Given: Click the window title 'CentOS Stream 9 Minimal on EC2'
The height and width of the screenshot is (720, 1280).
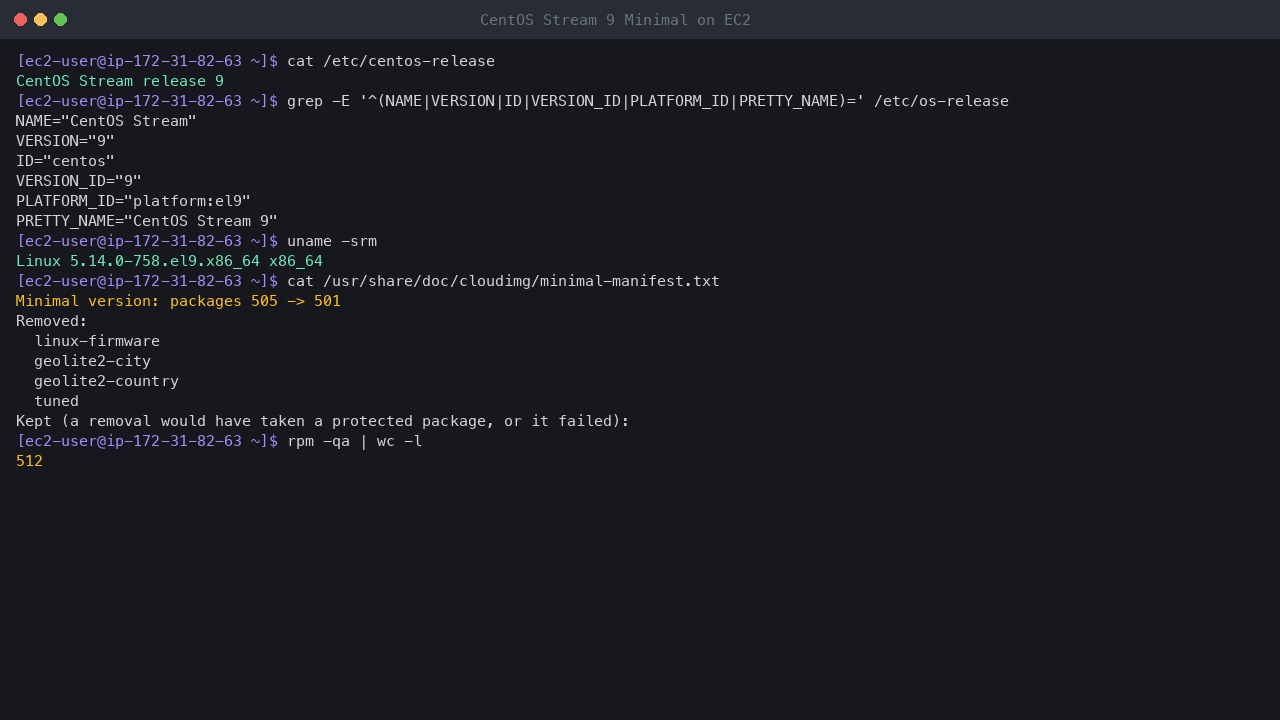Looking at the screenshot, I should pos(615,20).
